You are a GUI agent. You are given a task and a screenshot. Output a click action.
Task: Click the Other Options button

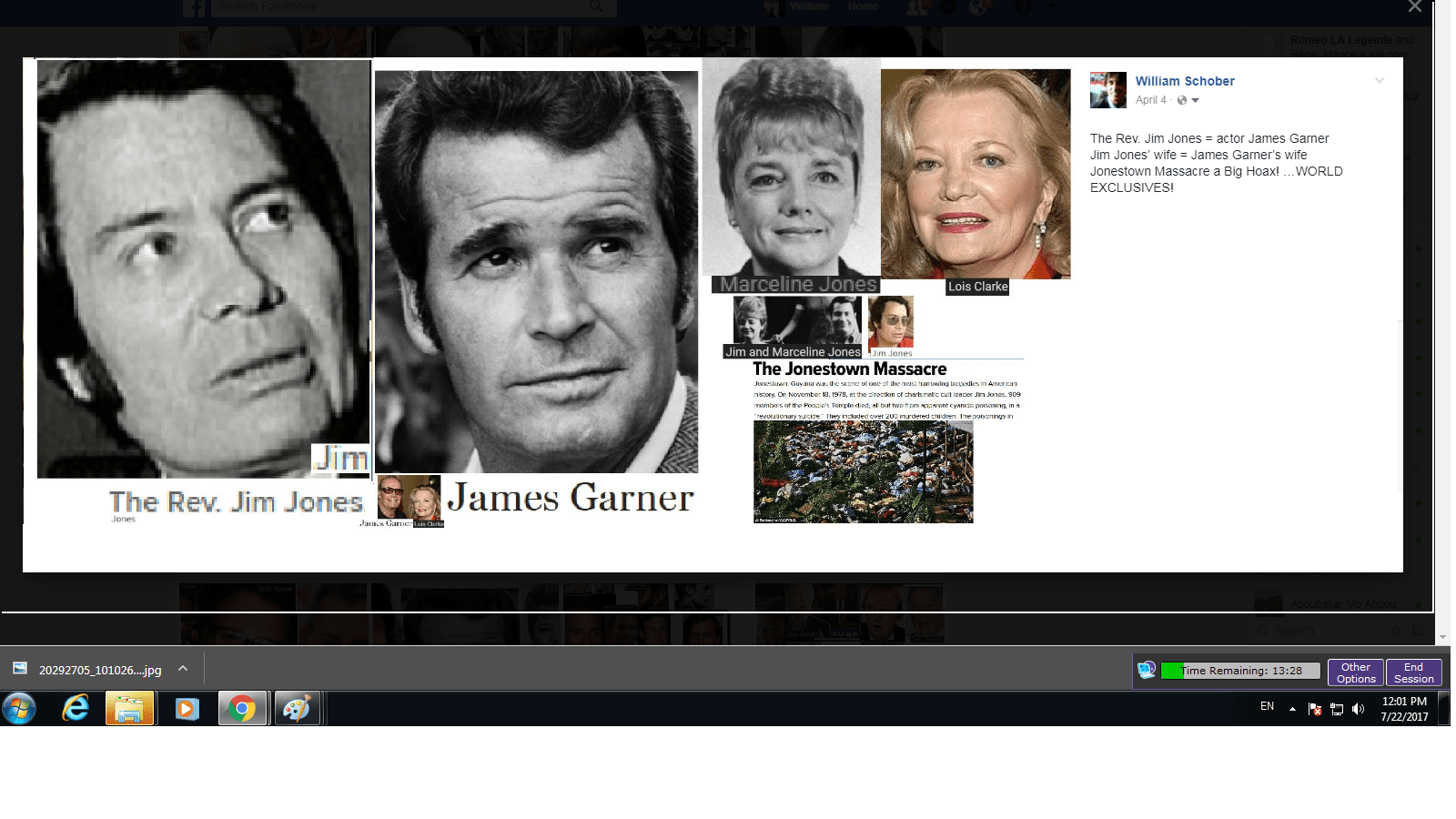click(x=1355, y=672)
